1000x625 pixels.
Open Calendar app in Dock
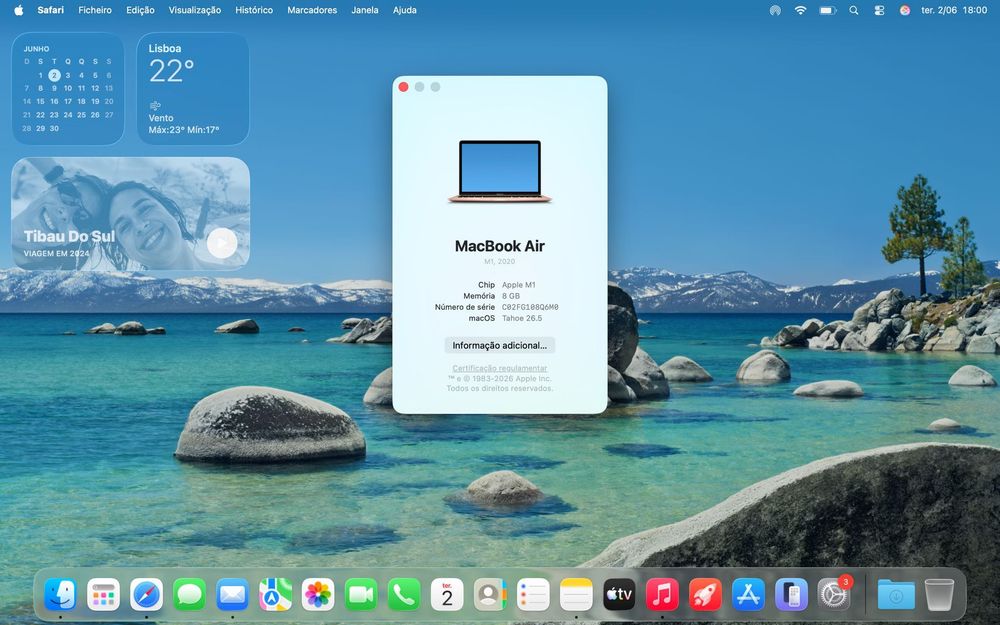[x=447, y=594]
